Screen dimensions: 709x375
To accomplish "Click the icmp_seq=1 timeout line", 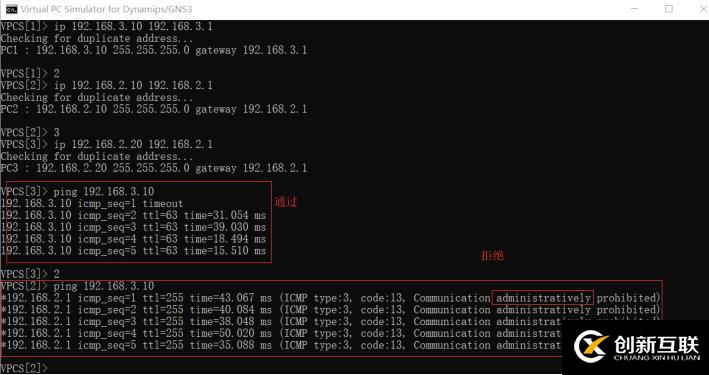I will pos(92,204).
